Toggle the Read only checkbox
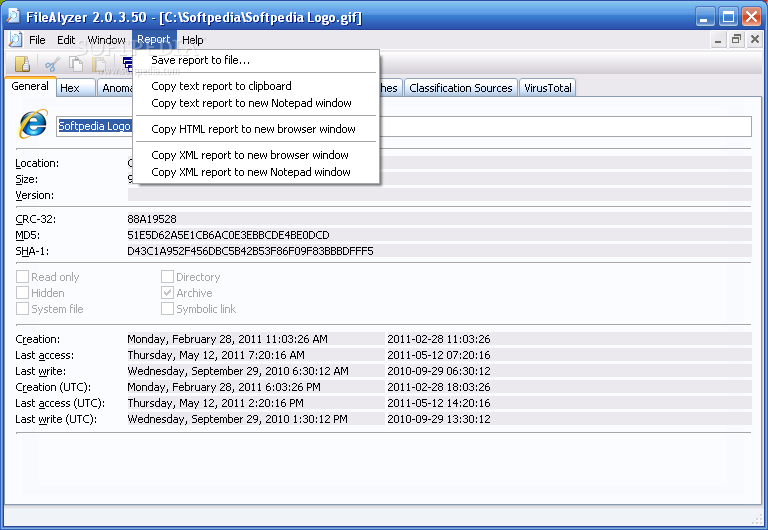The height and width of the screenshot is (530, 768). pos(22,277)
